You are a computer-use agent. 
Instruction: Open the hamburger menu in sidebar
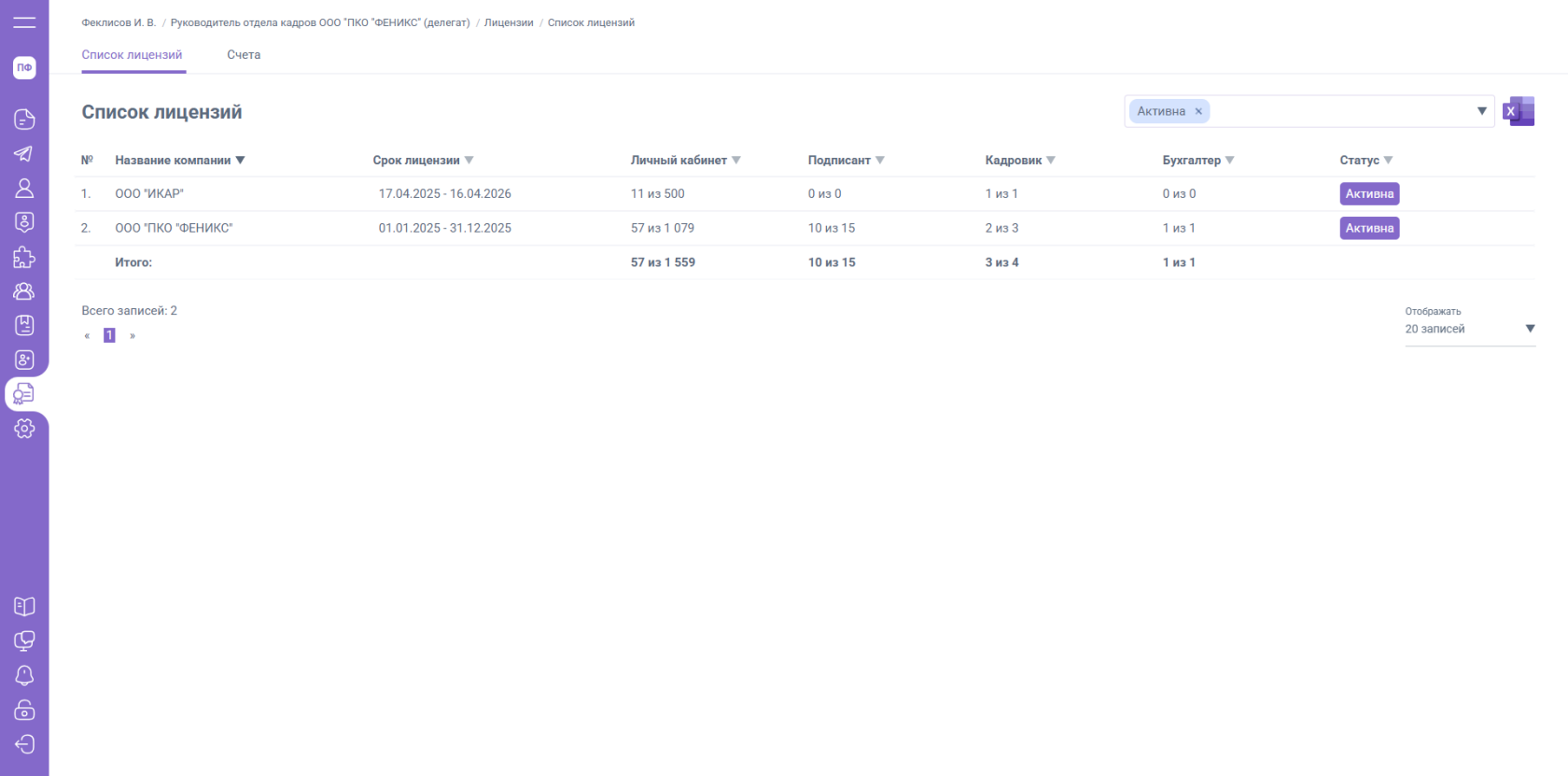[24, 22]
